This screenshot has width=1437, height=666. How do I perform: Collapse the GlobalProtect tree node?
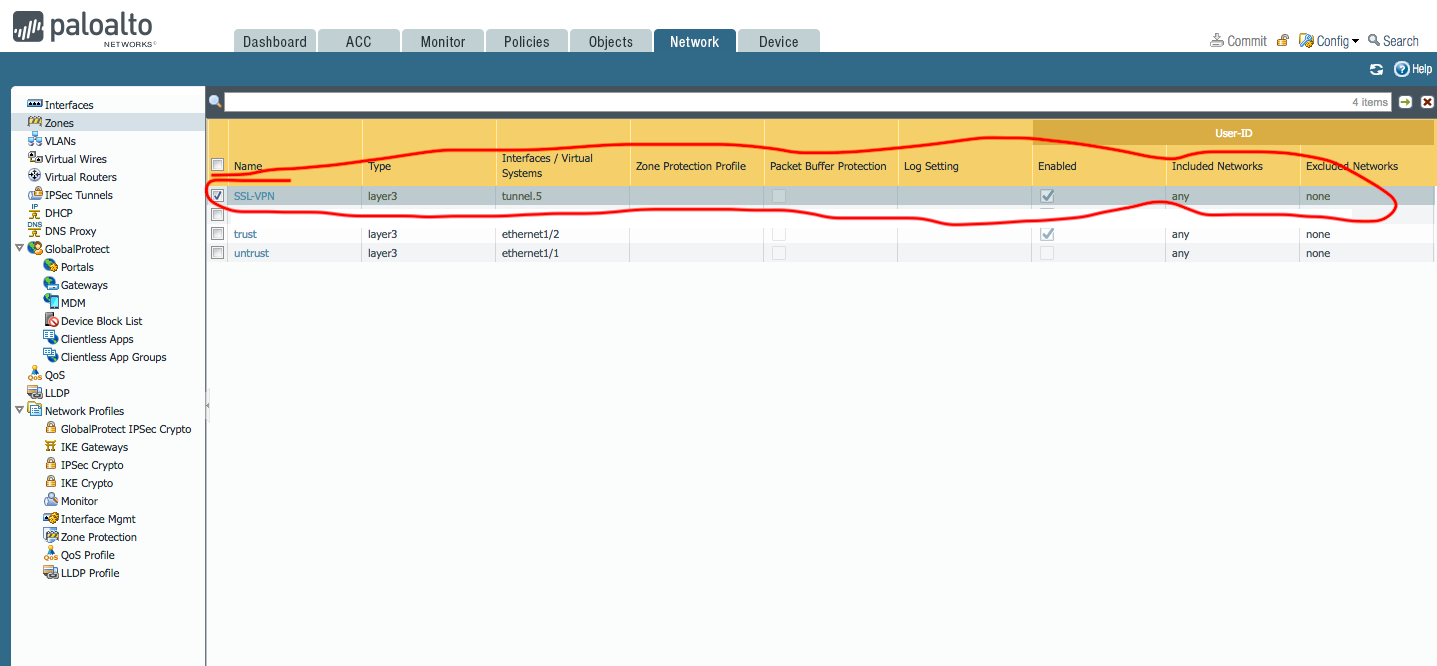pos(19,248)
